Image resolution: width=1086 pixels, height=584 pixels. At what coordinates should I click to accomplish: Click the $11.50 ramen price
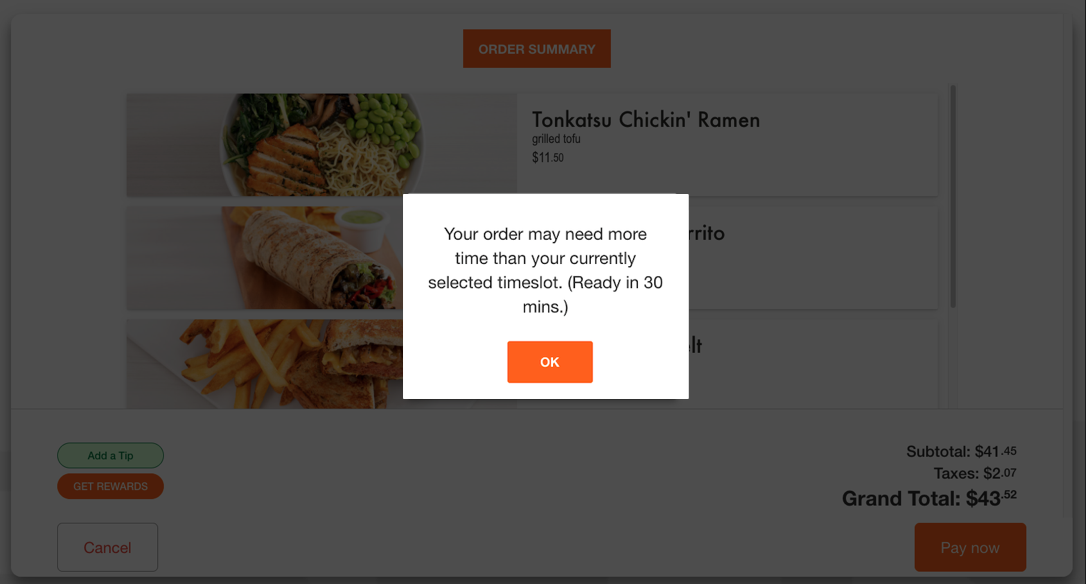[x=547, y=157]
